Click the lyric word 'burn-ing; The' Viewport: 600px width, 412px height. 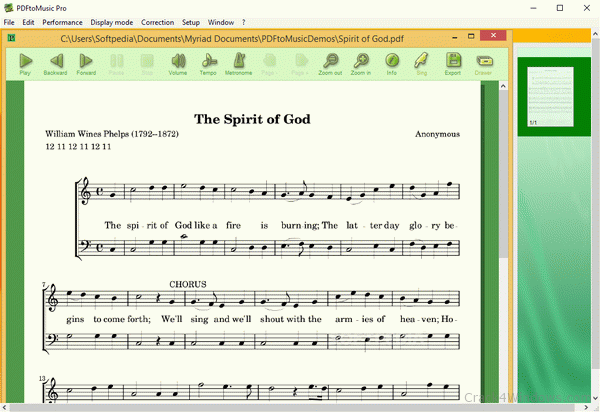[x=309, y=225]
